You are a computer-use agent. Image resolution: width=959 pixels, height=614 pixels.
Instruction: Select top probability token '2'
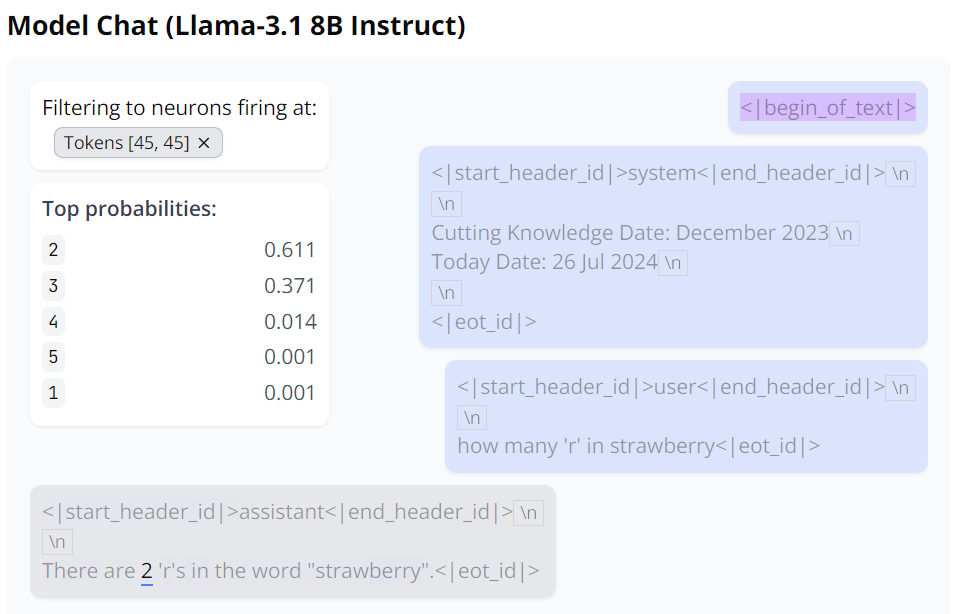[53, 250]
